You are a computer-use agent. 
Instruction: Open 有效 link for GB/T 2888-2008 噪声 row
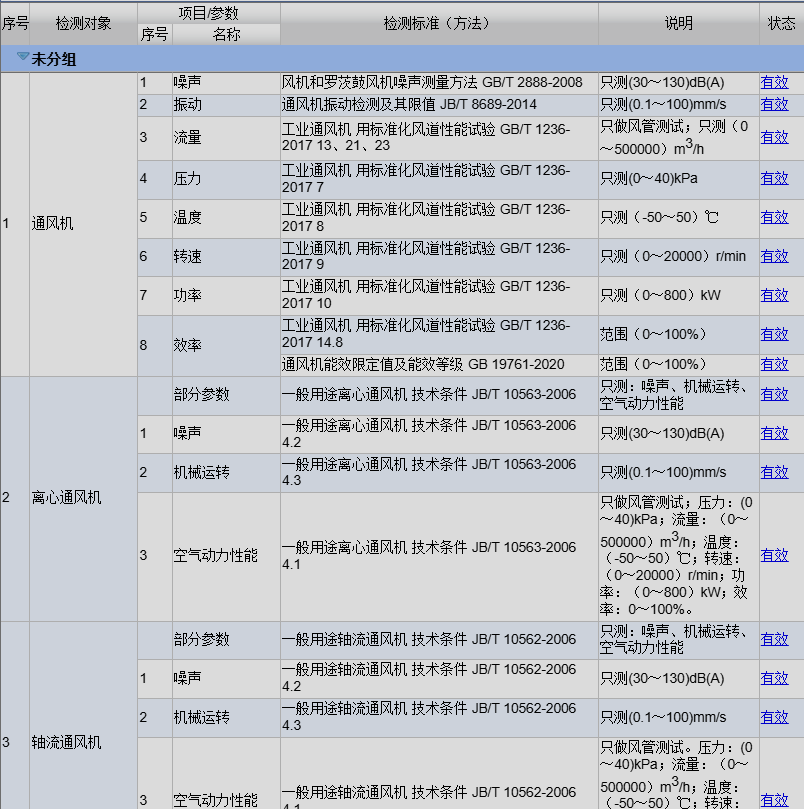774,83
